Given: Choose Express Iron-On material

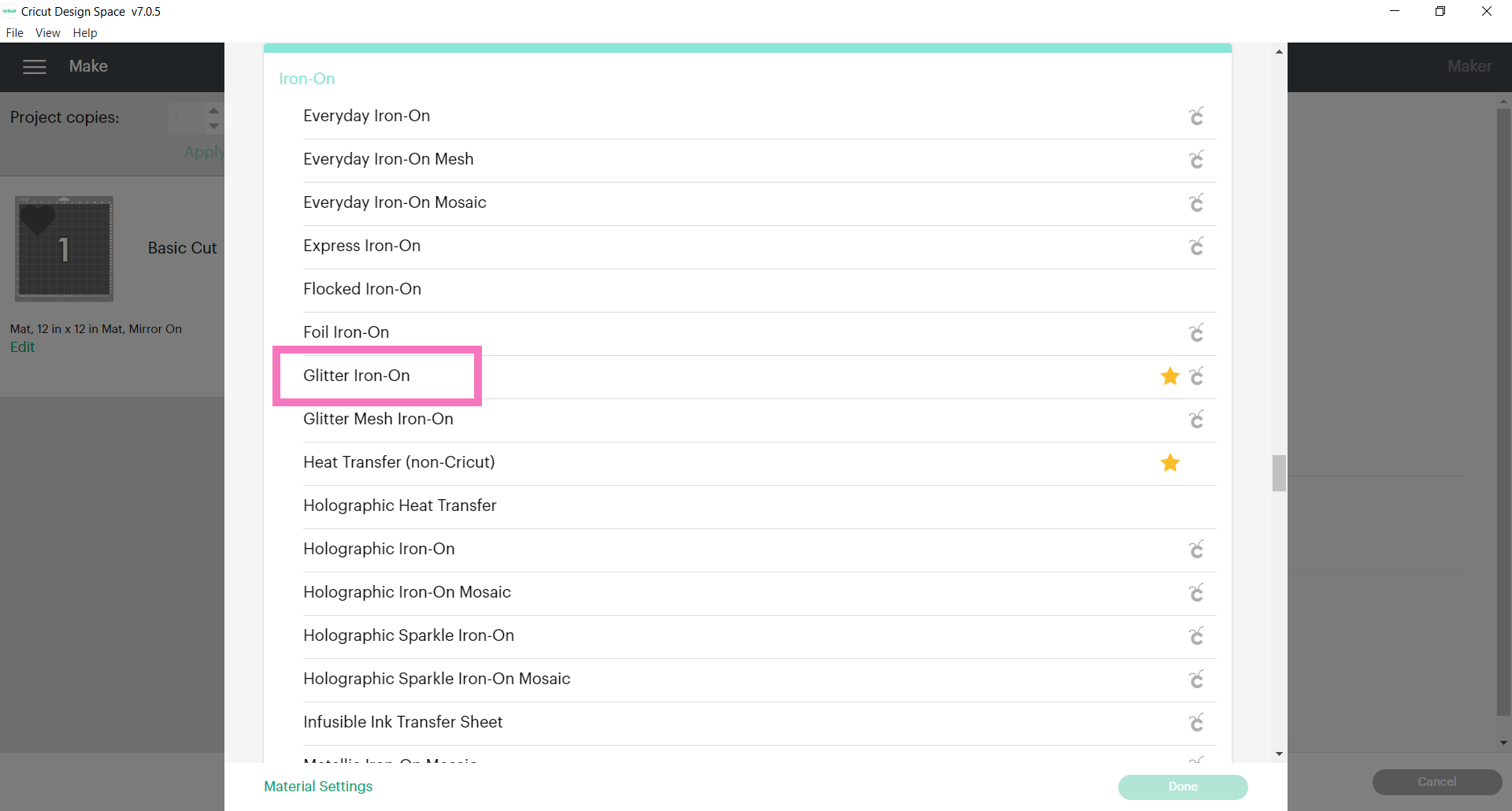Looking at the screenshot, I should coord(759,246).
